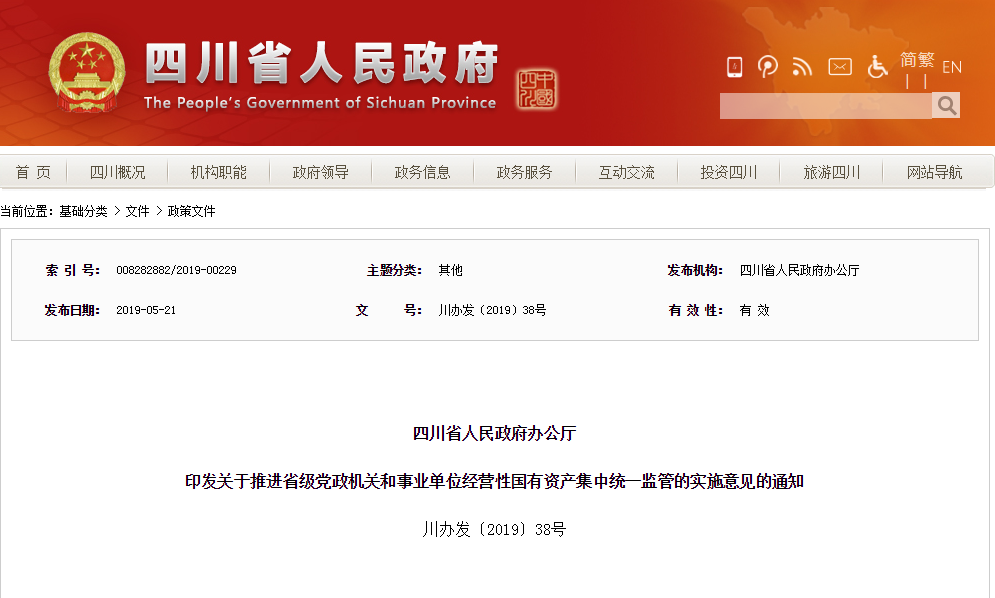Select 机构职能 in the navigation bar
995x598 pixels.
pos(219,172)
